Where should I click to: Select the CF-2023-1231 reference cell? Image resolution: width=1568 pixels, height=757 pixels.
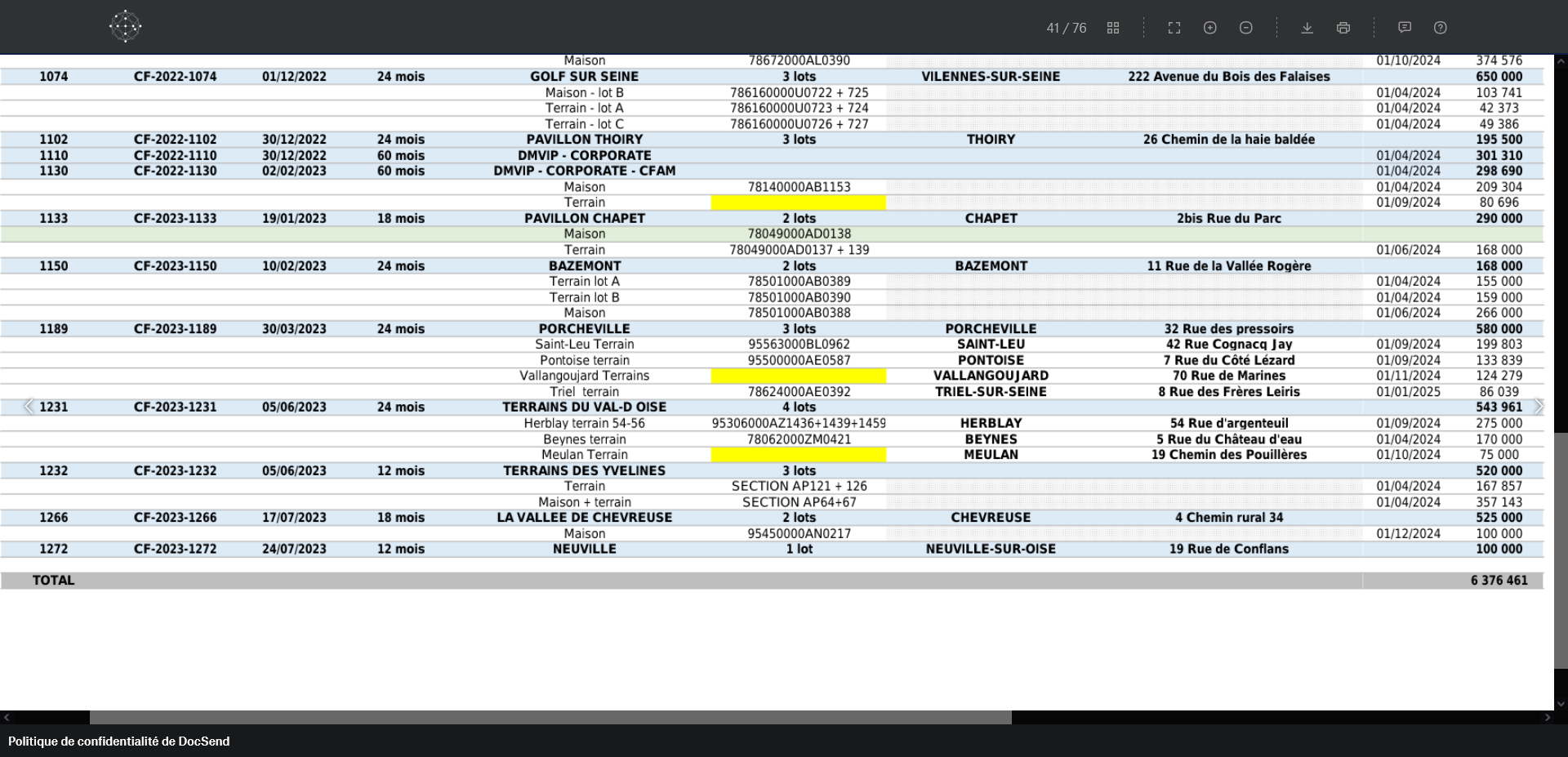click(x=176, y=407)
